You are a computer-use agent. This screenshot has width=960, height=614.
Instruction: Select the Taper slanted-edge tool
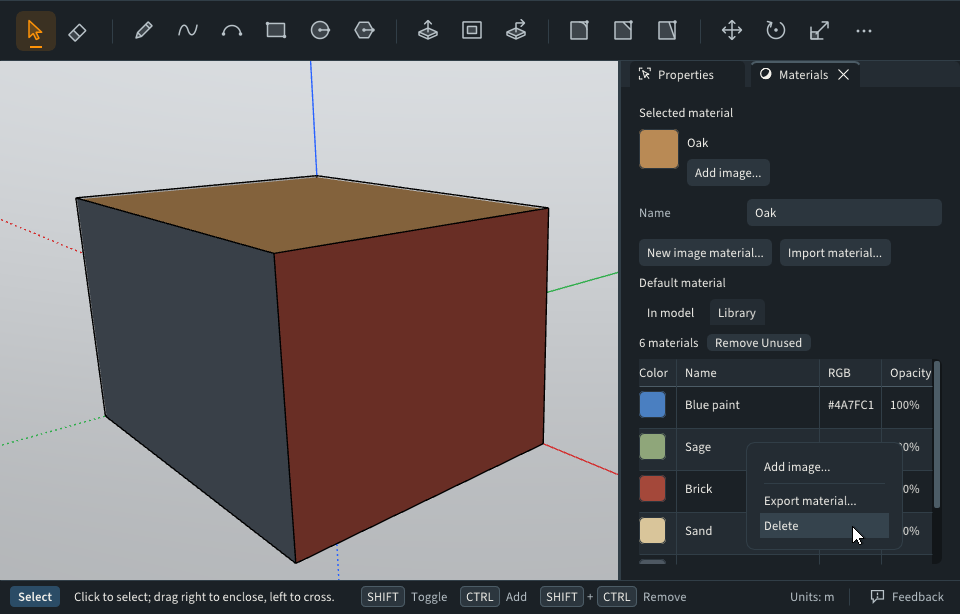pyautogui.click(x=667, y=31)
